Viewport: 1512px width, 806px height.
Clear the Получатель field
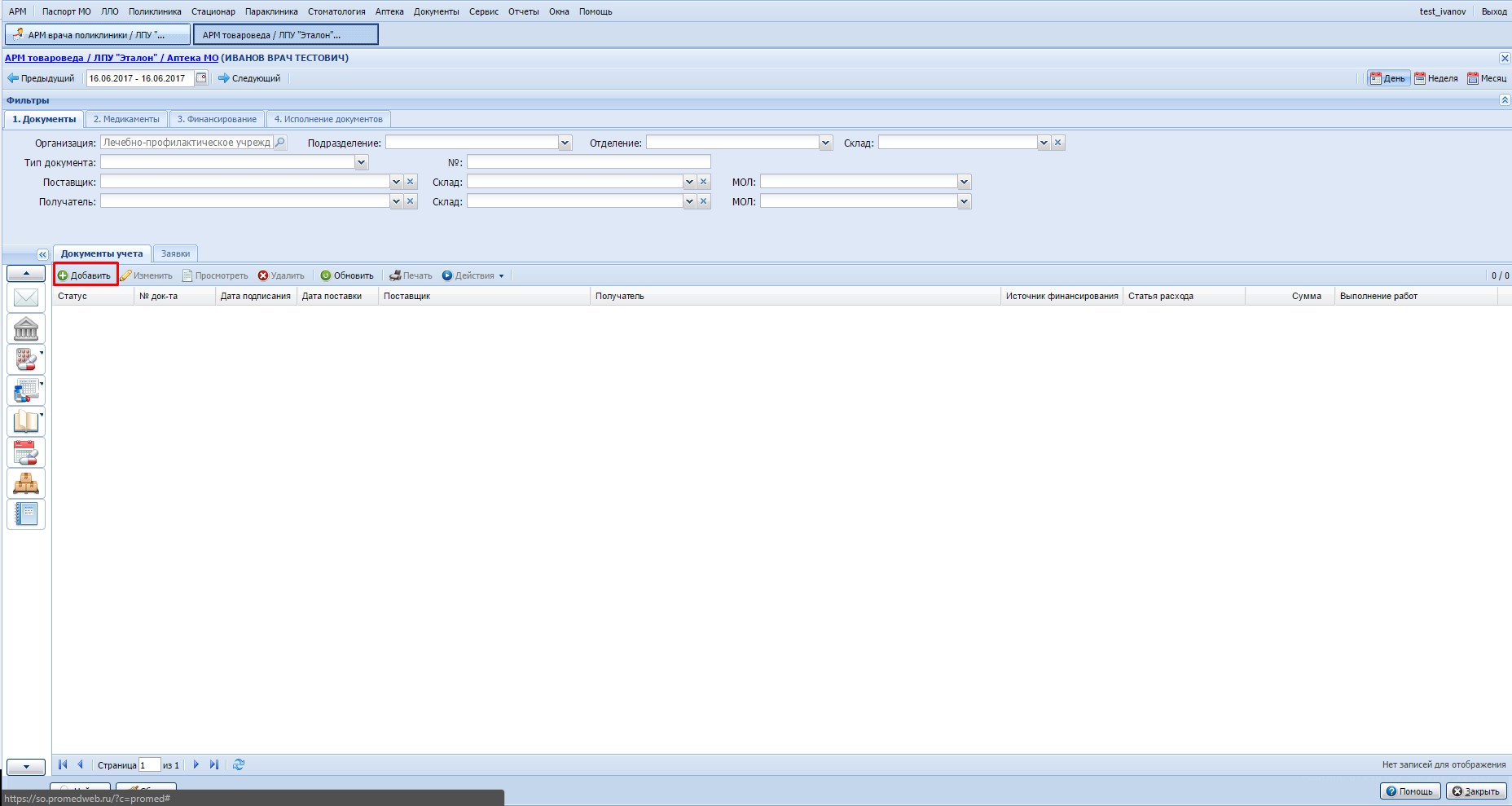pyautogui.click(x=411, y=201)
